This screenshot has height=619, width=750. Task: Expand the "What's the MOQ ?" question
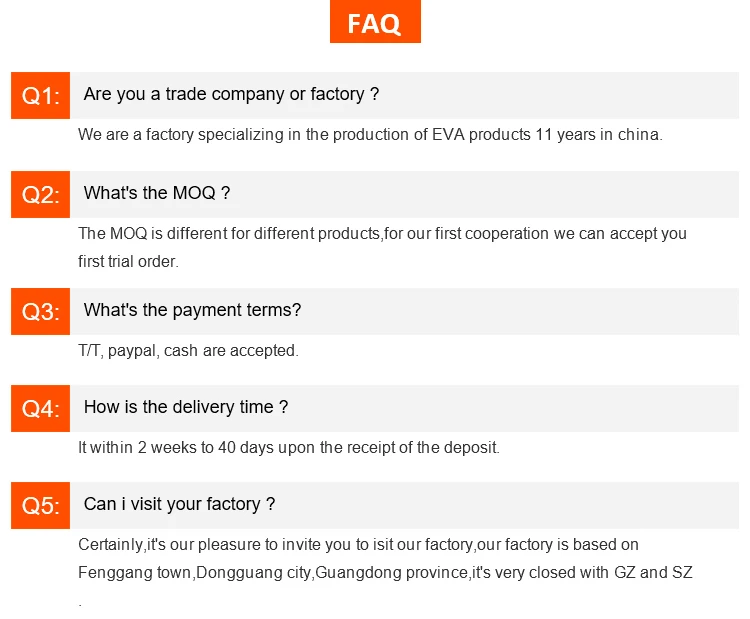pyautogui.click(x=157, y=193)
